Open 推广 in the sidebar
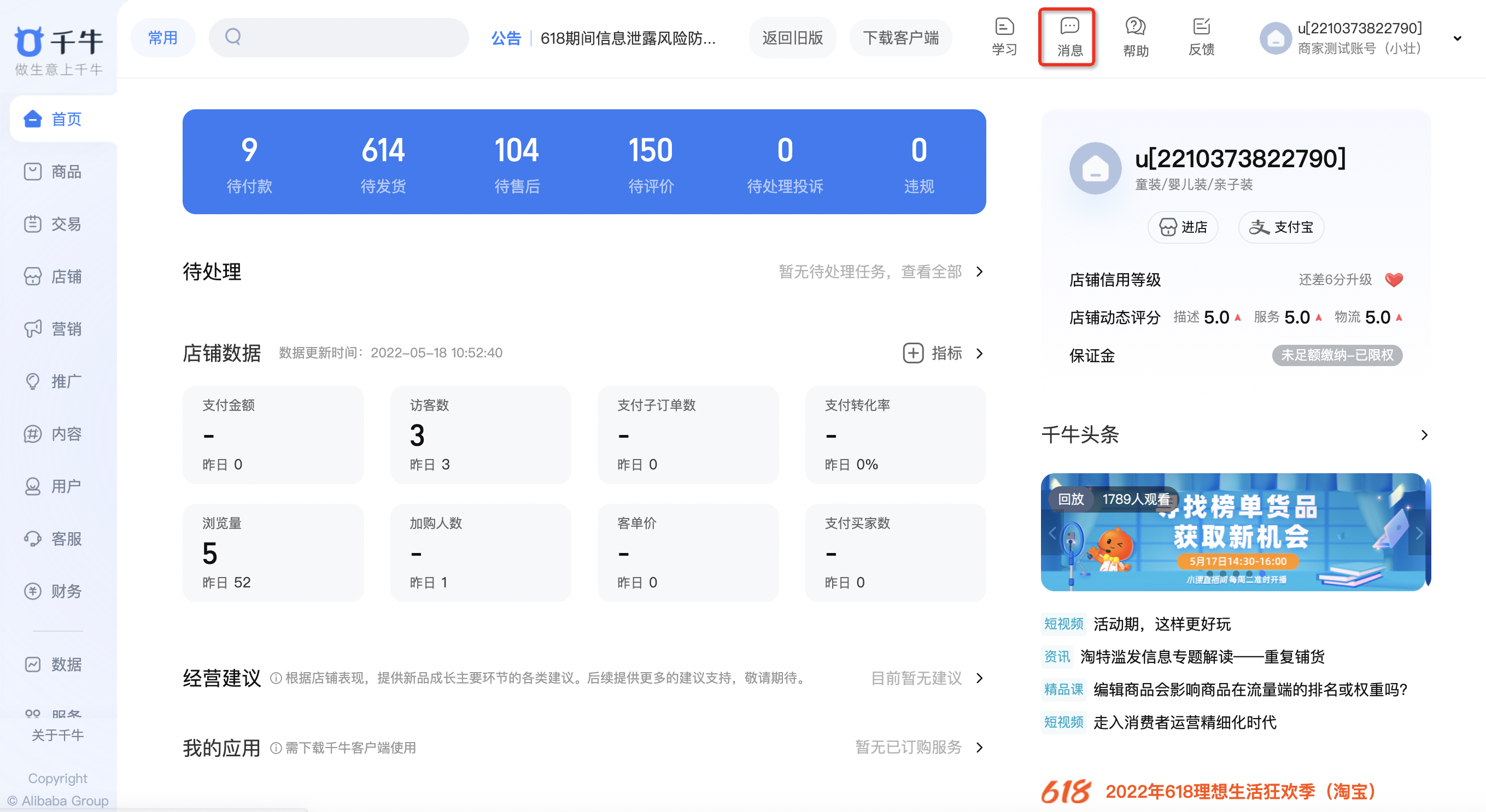Image resolution: width=1486 pixels, height=812 pixels. tap(53, 381)
